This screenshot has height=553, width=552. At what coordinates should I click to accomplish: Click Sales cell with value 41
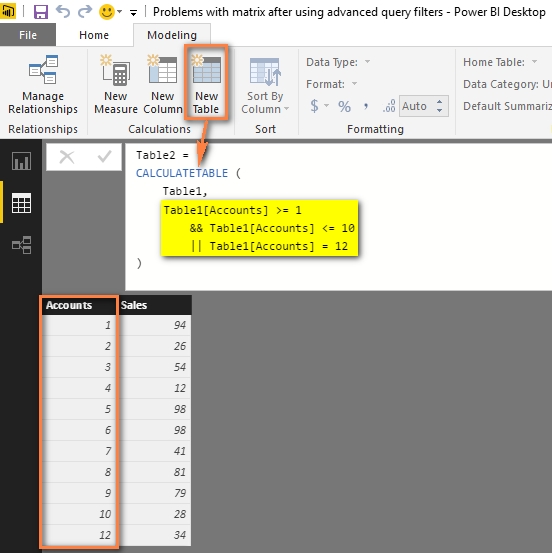(155, 451)
